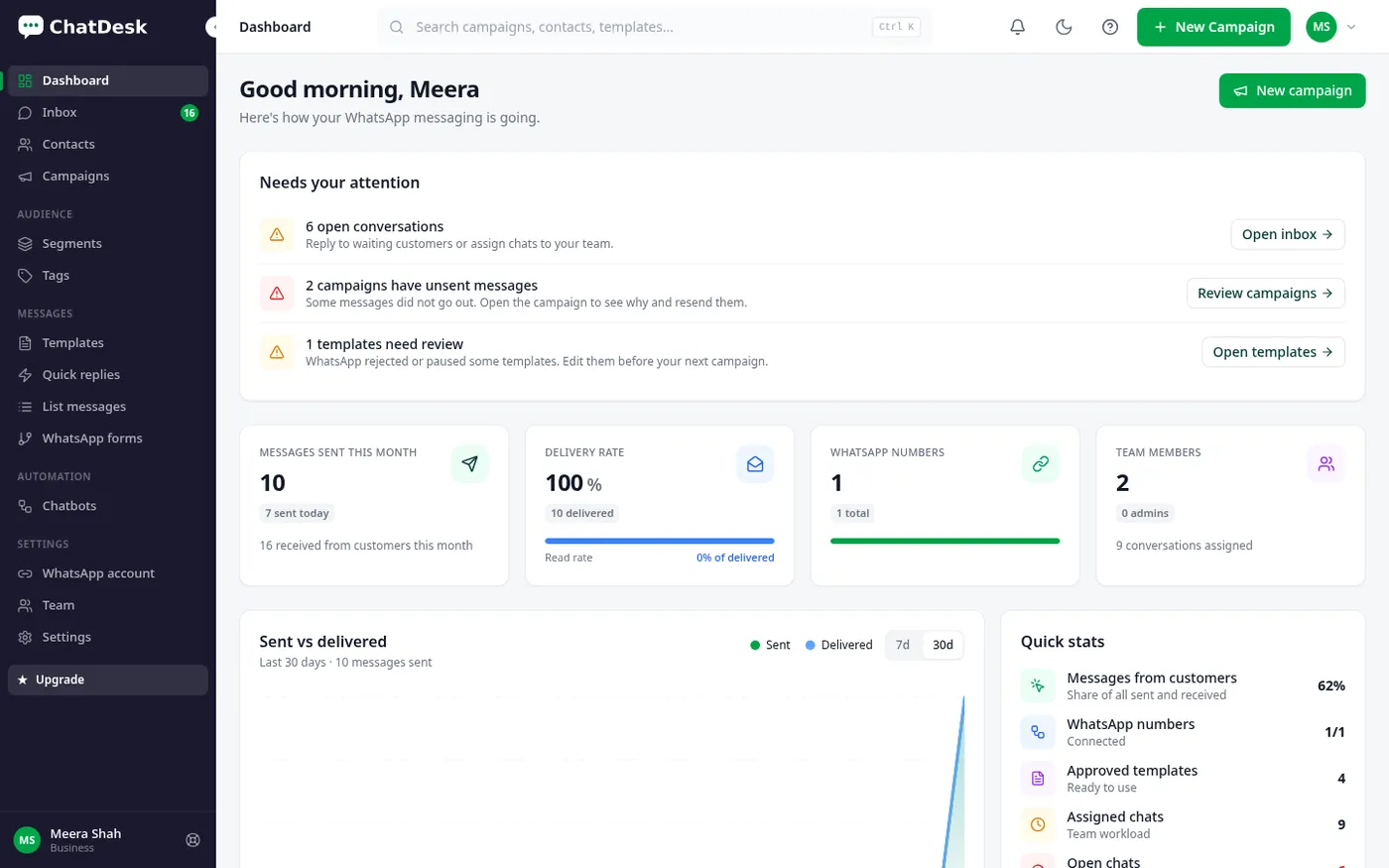Click the unsent messages red alert icon
Screen dimensions: 1389x868
coord(277,294)
